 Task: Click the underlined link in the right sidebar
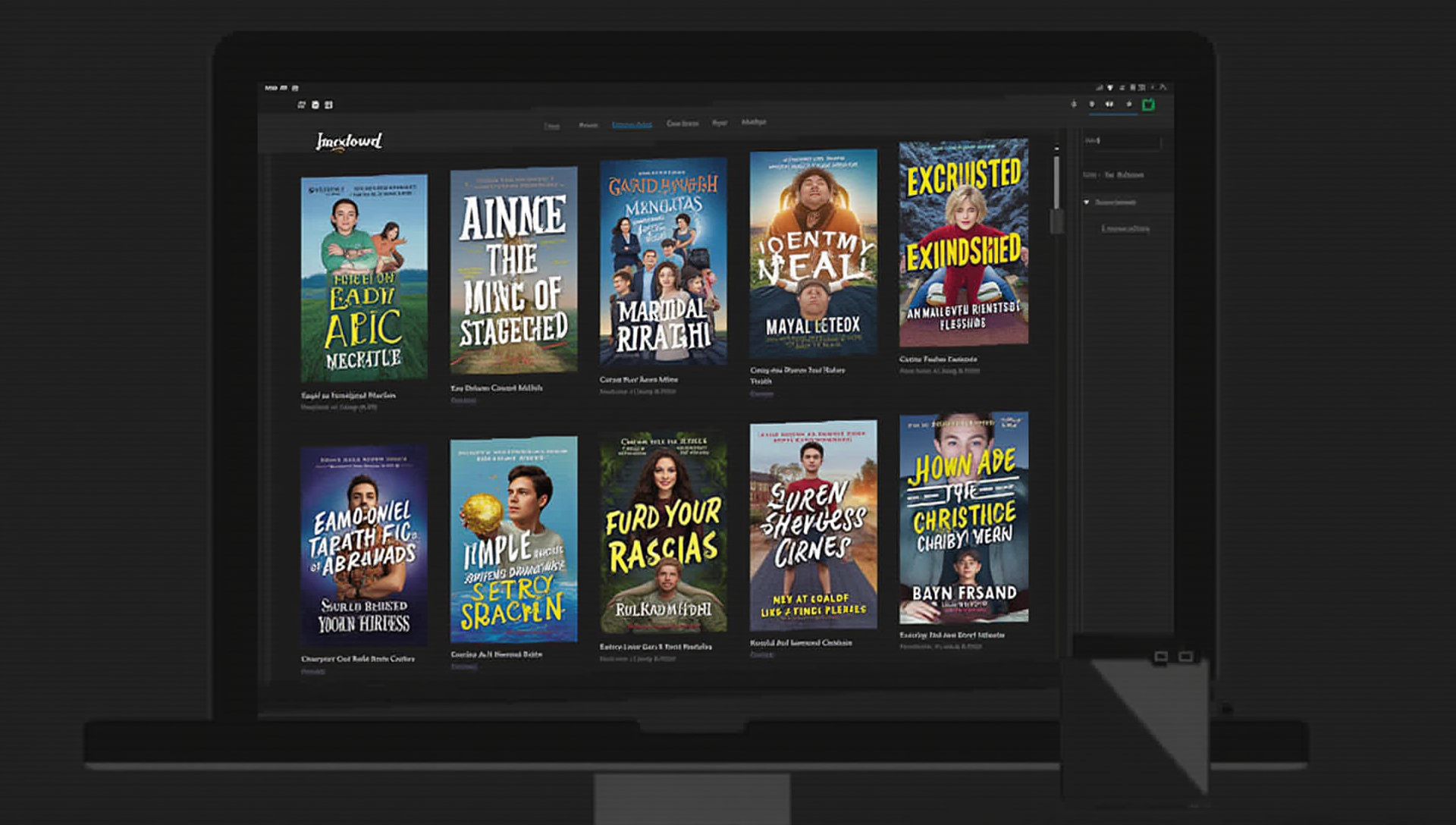point(1125,228)
